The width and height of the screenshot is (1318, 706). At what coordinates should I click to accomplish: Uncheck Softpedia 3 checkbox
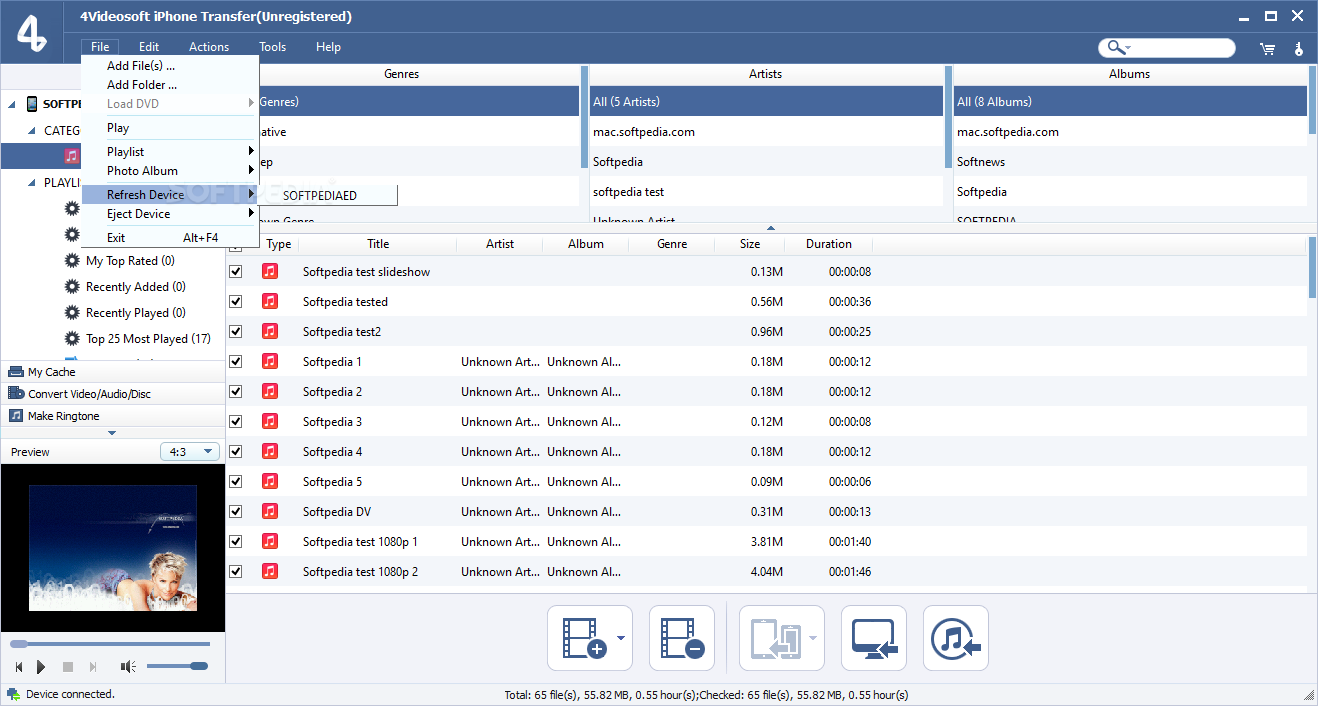click(x=236, y=421)
